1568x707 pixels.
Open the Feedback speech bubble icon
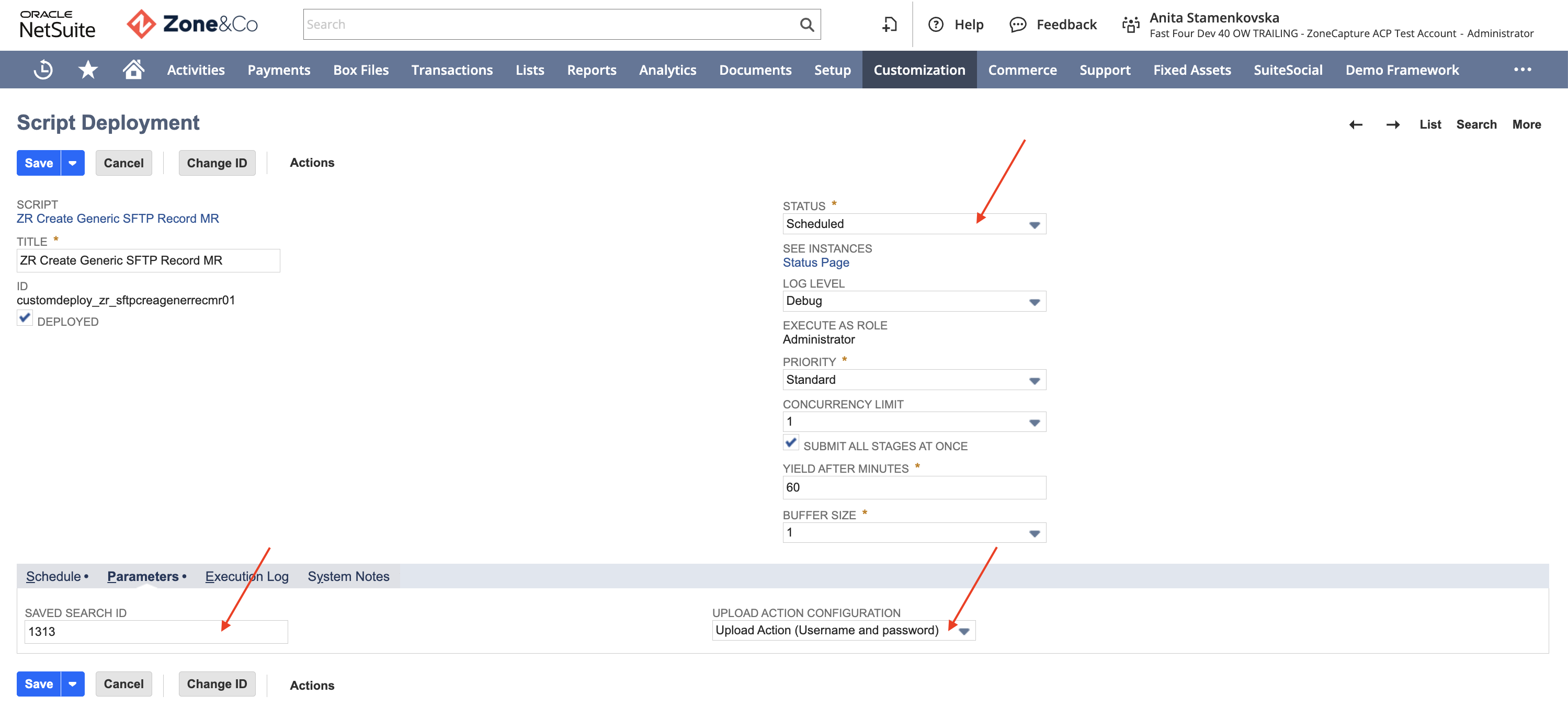click(1018, 25)
